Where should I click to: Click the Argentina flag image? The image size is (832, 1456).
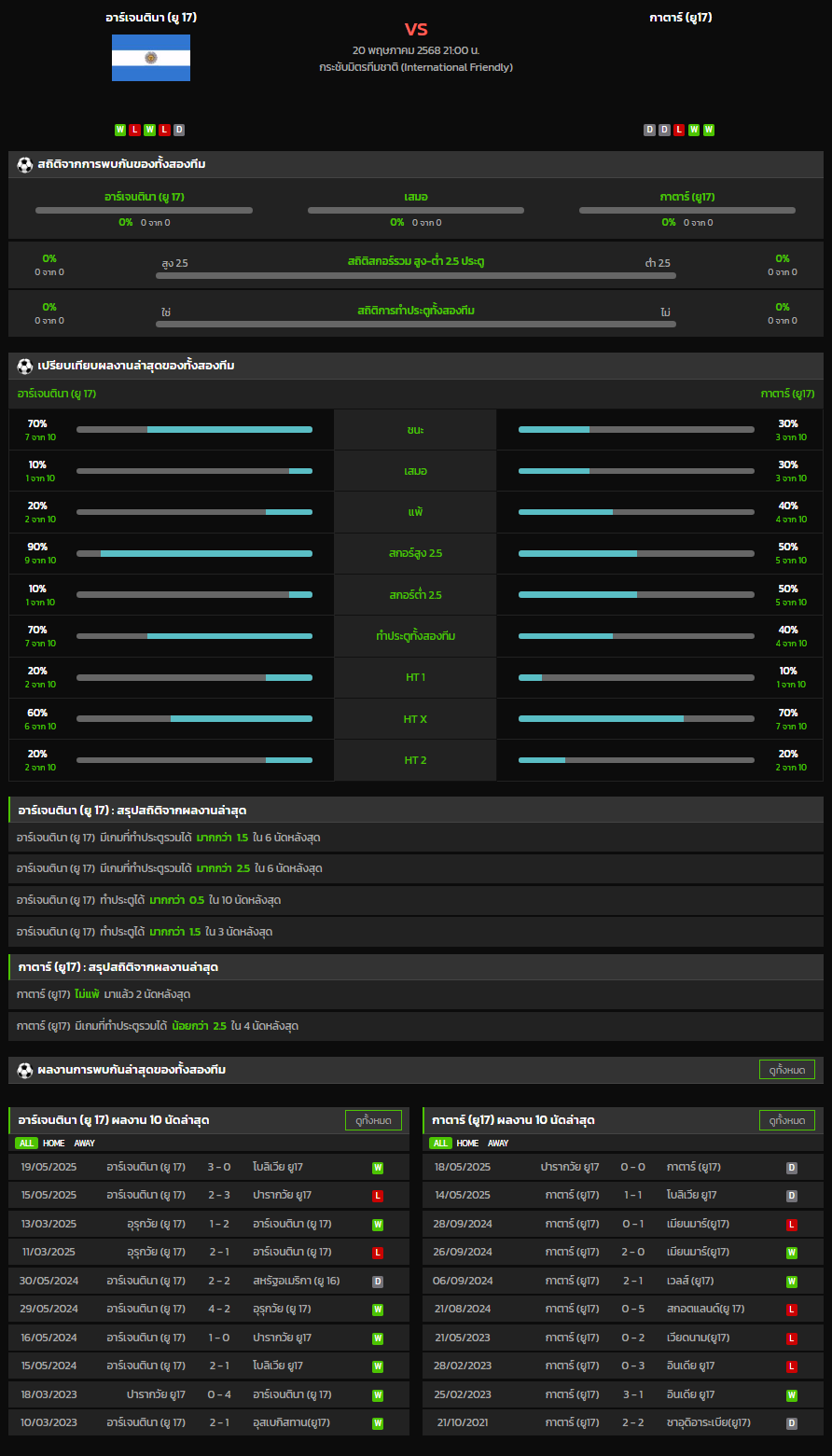pos(151,58)
